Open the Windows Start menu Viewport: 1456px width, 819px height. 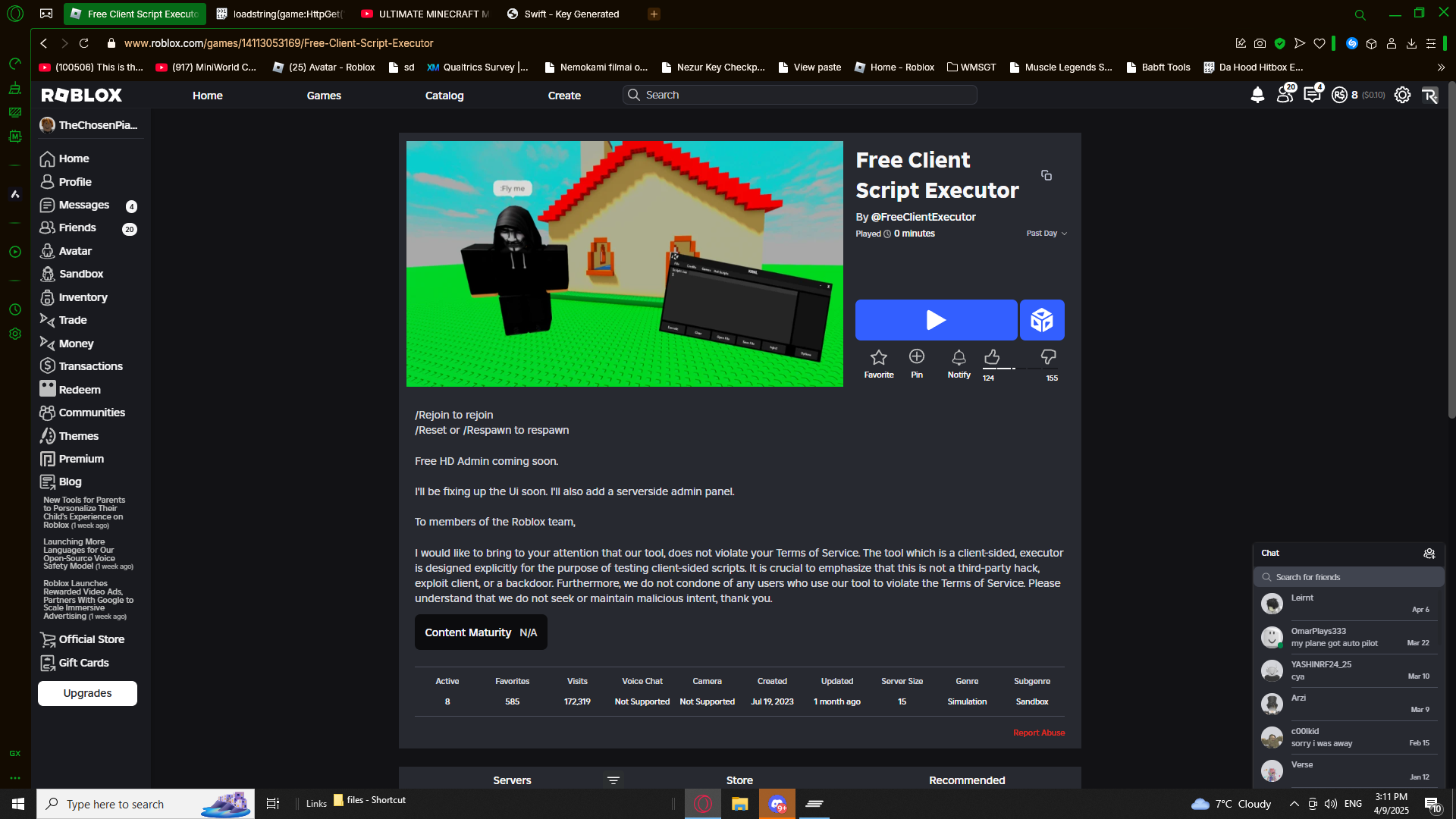click(x=18, y=804)
